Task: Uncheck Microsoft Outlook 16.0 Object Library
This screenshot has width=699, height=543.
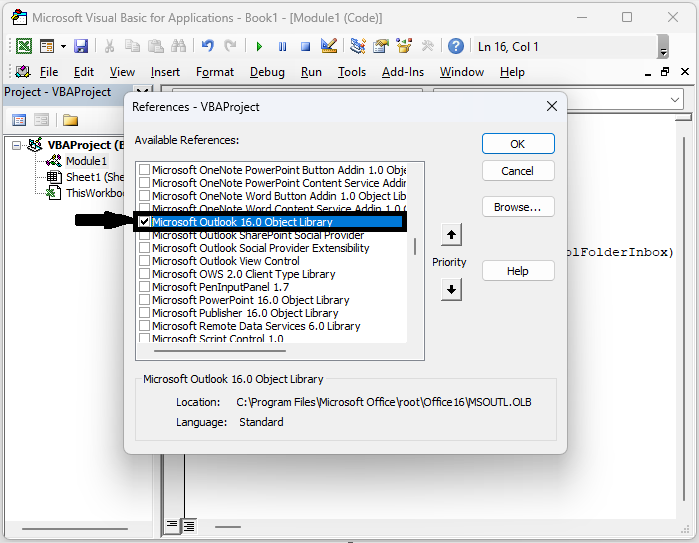Action: (144, 222)
